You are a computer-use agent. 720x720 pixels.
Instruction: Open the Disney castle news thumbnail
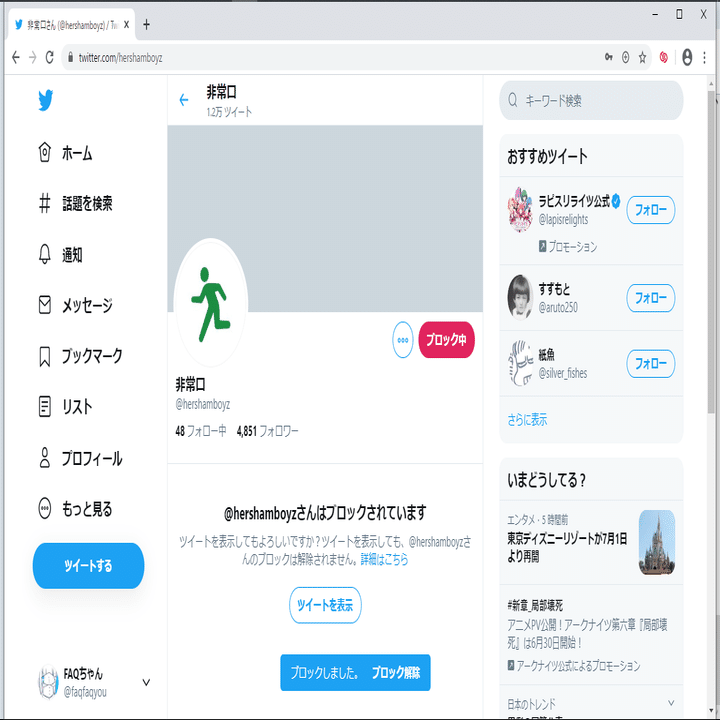pyautogui.click(x=657, y=542)
